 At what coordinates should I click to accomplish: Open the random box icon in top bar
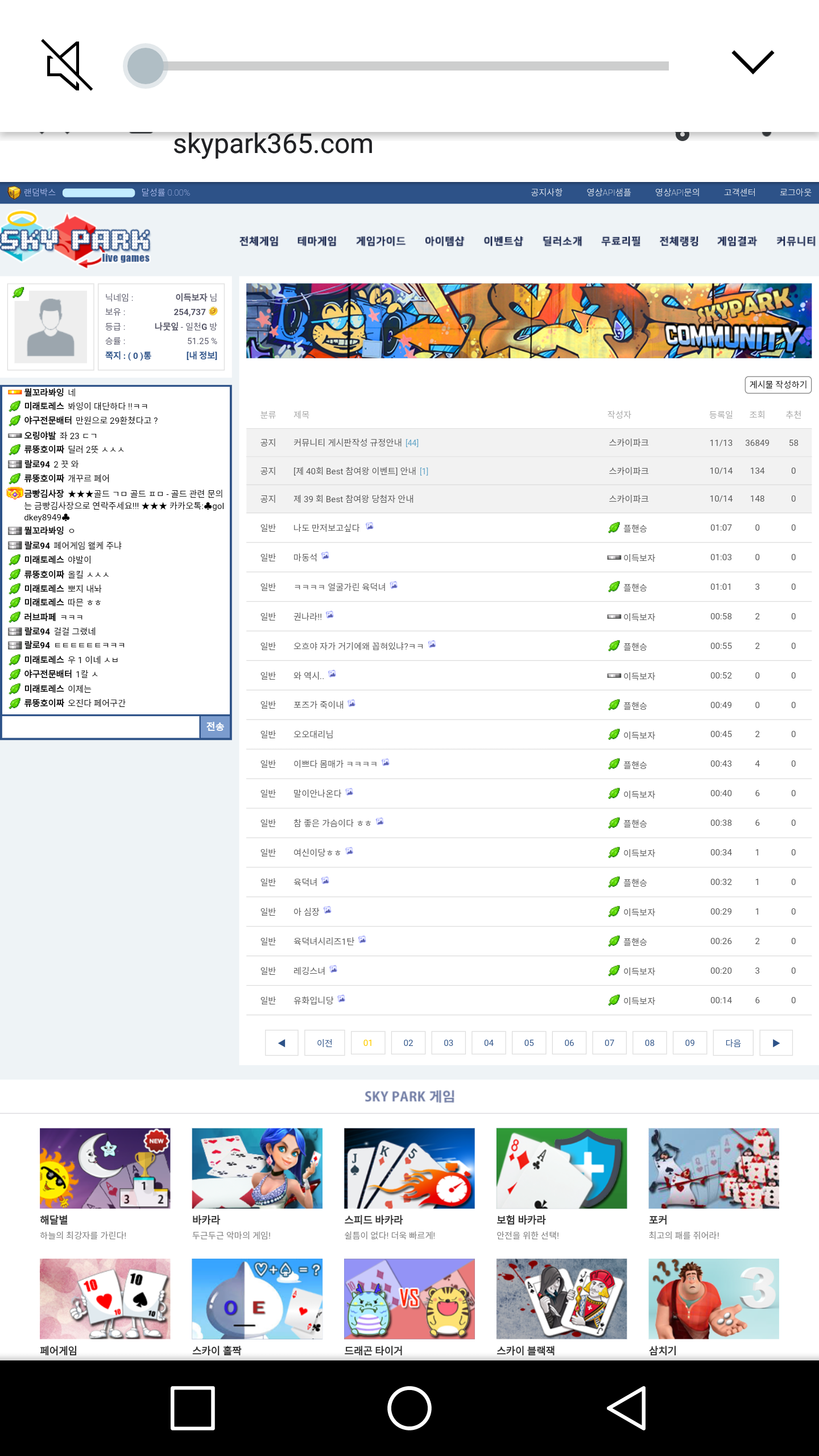tap(14, 193)
